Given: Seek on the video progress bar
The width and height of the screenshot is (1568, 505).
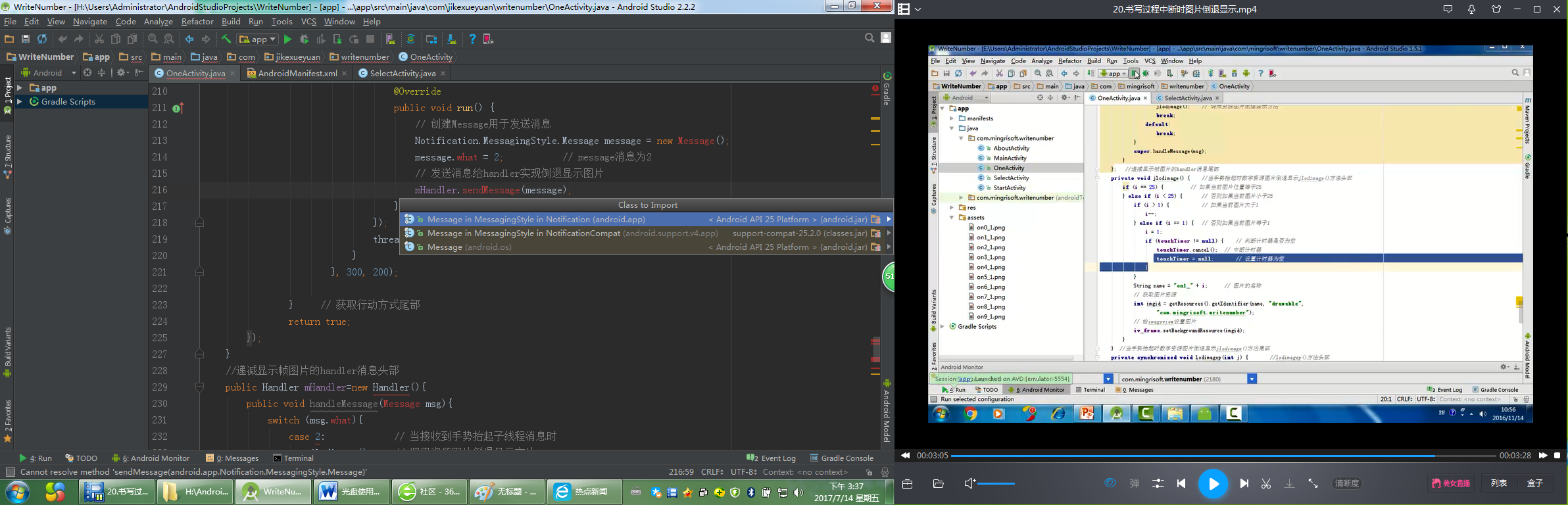Looking at the screenshot, I should point(1223,456).
